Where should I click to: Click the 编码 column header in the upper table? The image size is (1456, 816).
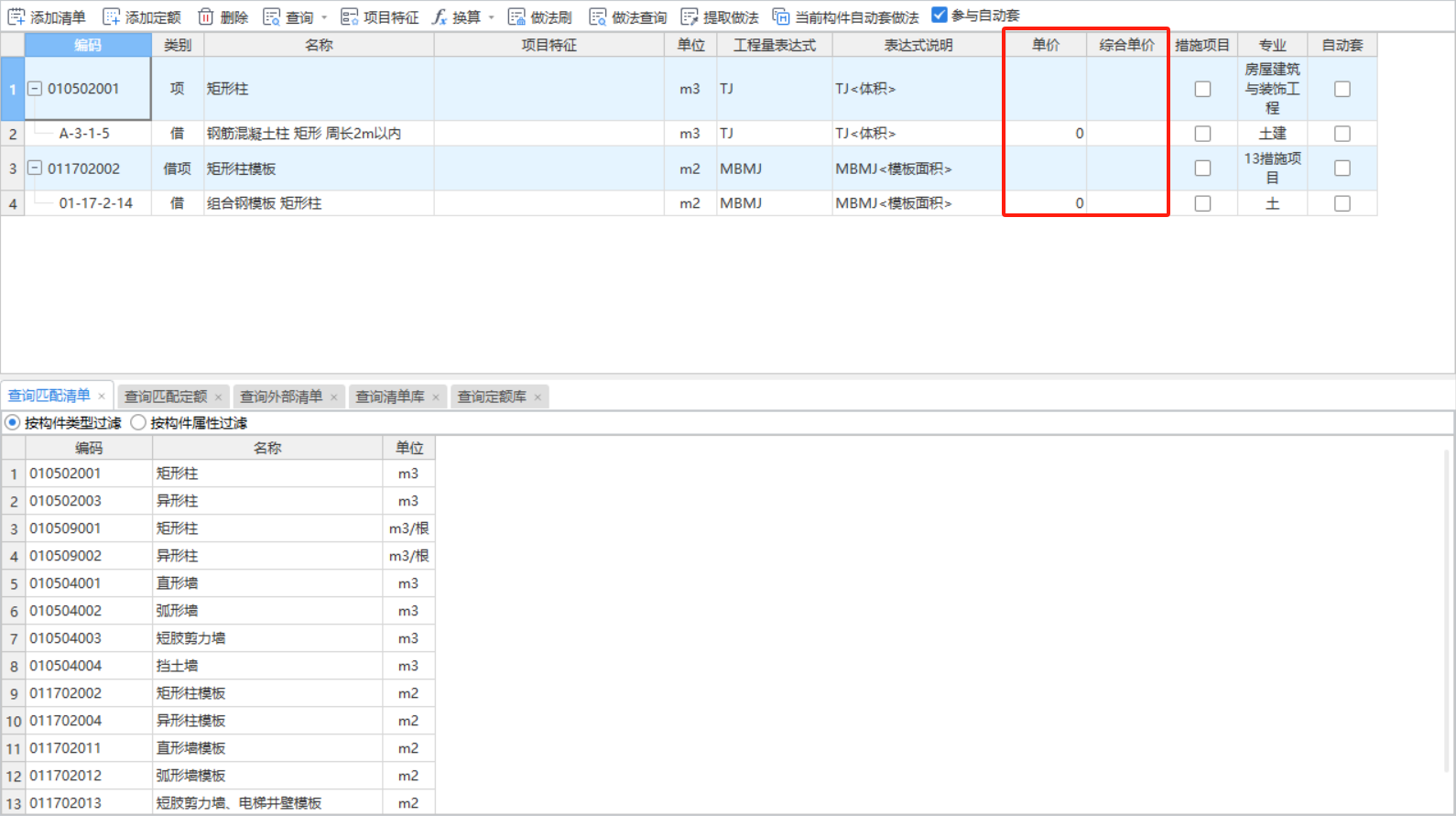point(88,45)
